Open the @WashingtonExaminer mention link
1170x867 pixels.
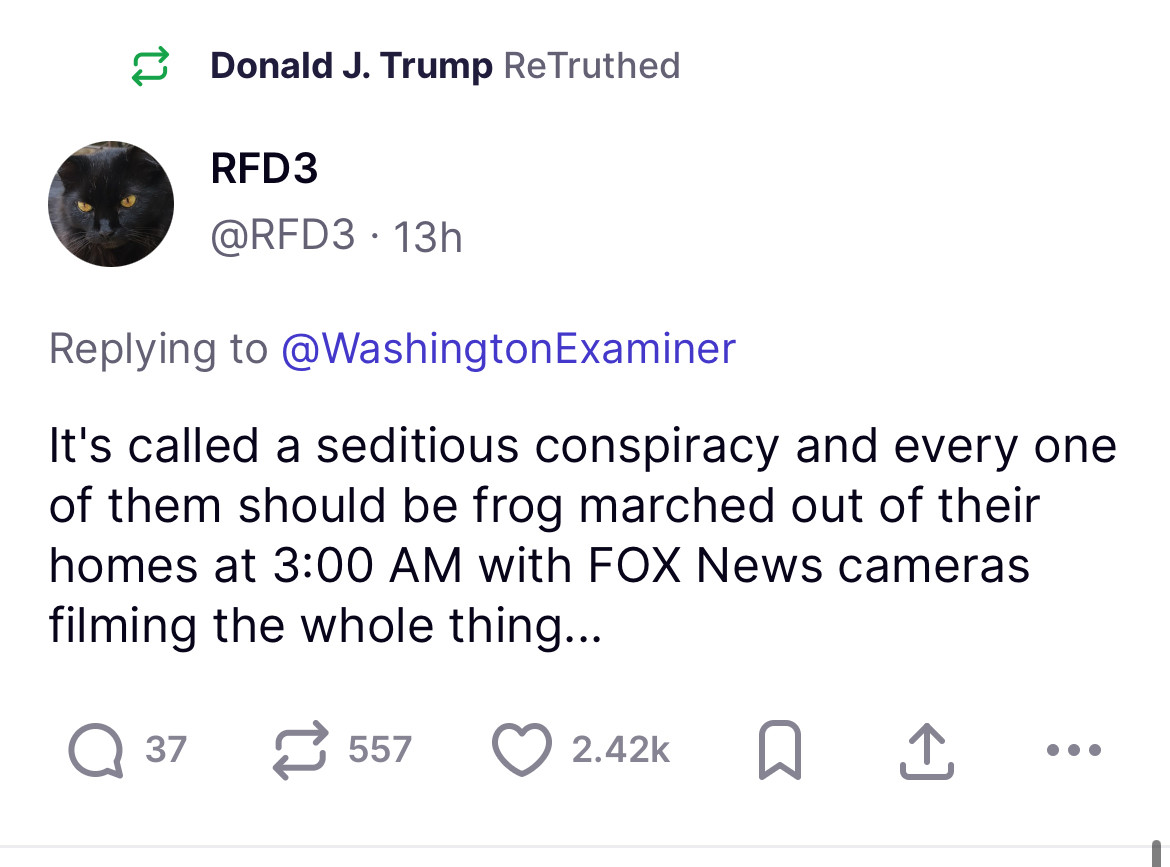click(x=508, y=348)
